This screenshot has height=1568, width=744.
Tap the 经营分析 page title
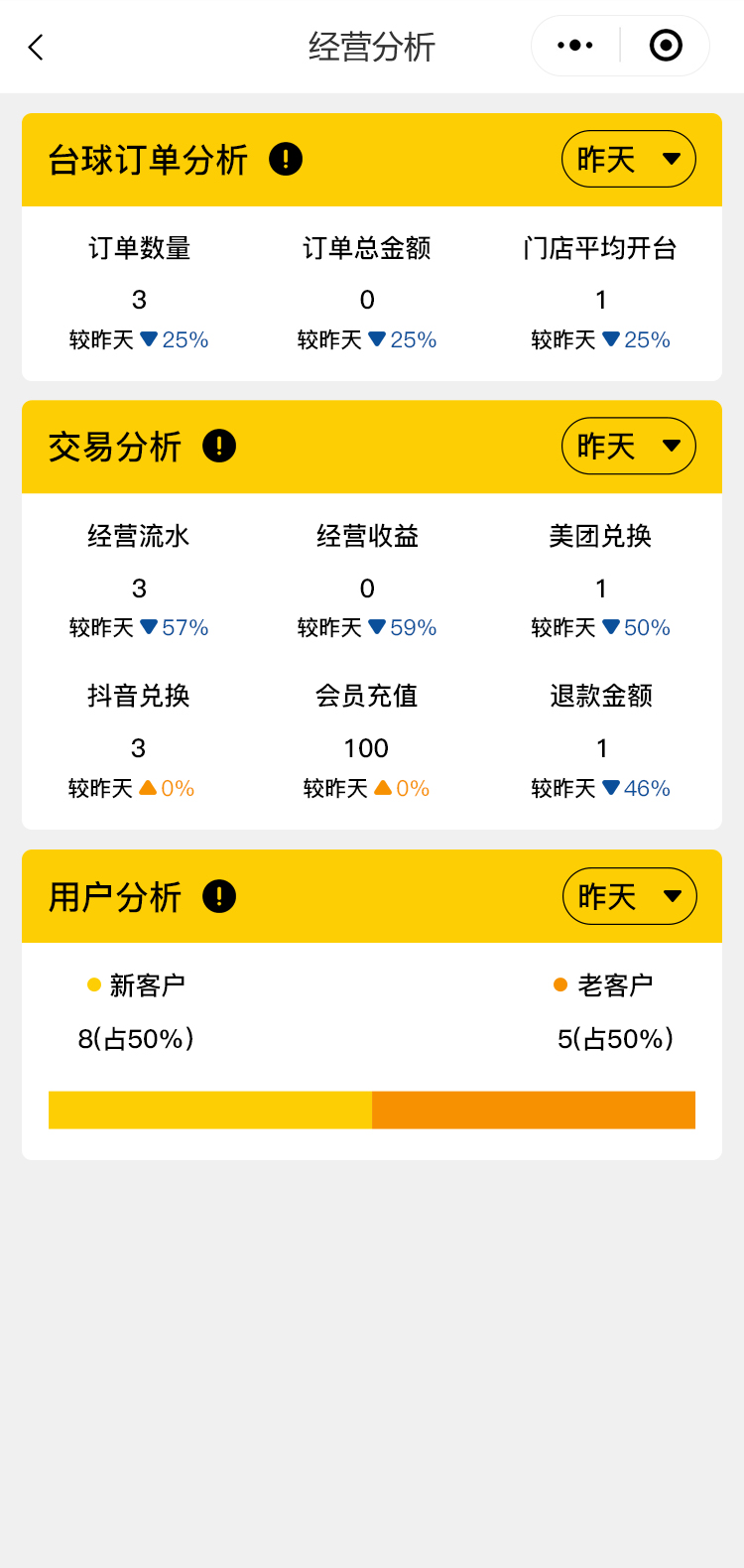tap(372, 48)
